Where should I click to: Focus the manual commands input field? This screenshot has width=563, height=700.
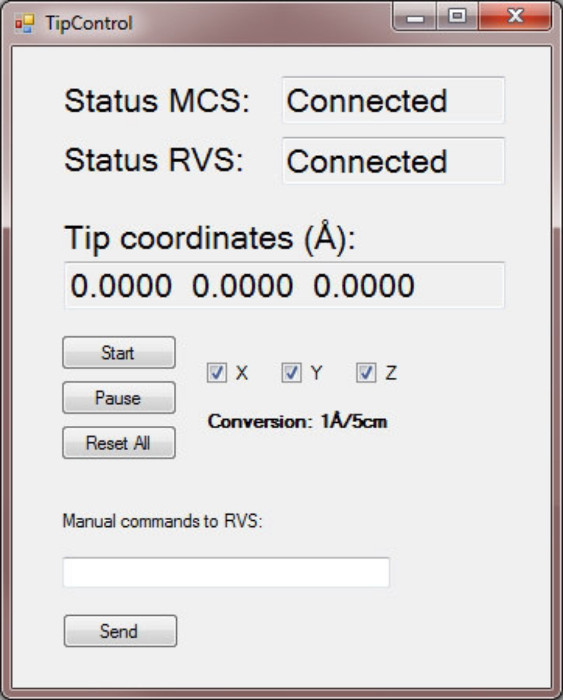coord(226,572)
